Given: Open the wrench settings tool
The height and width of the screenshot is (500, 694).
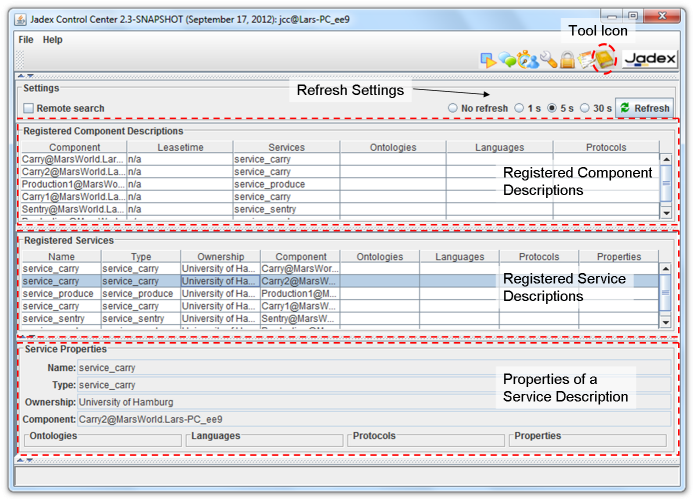Looking at the screenshot, I should pos(548,60).
